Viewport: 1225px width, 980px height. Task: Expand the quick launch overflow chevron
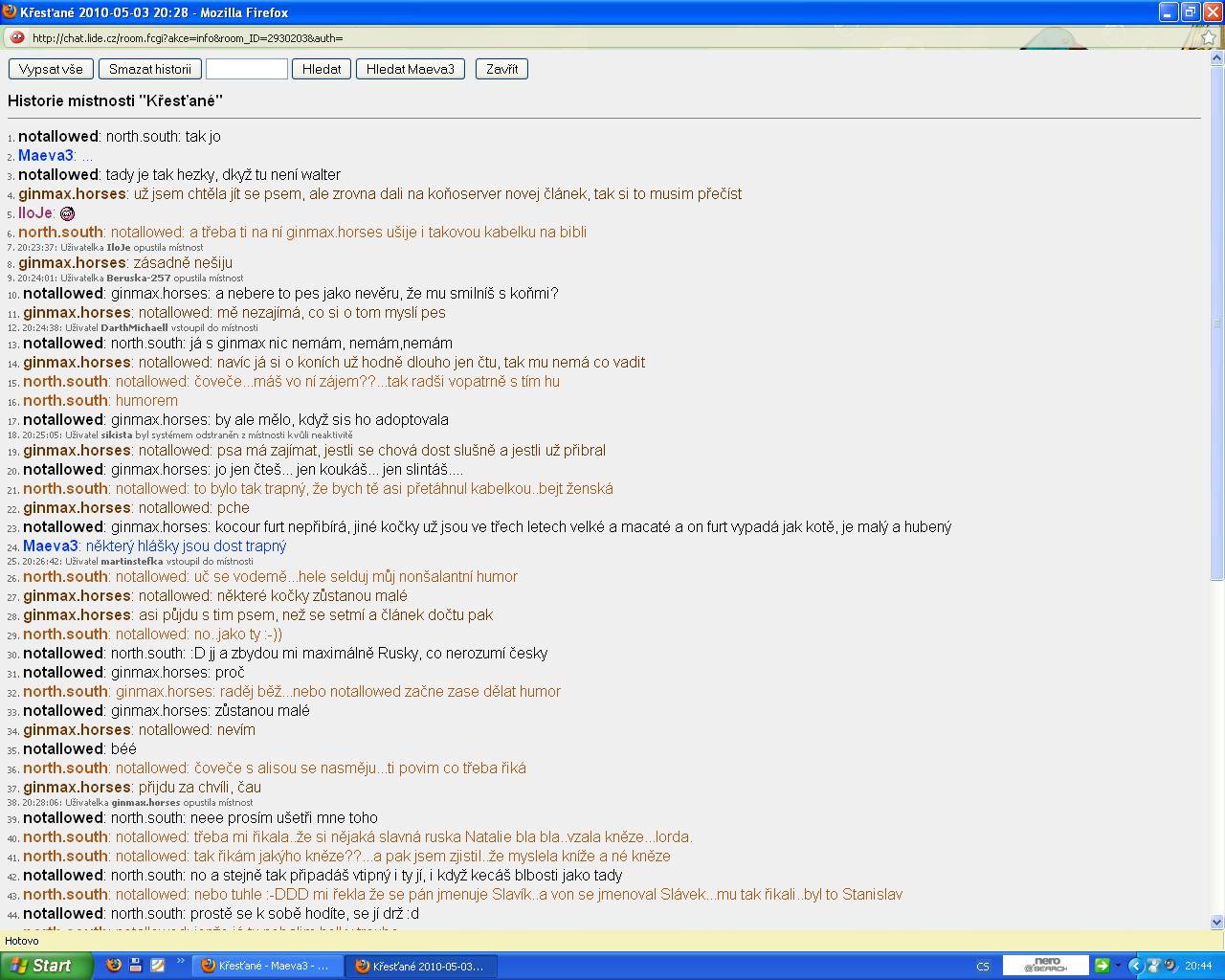point(180,962)
